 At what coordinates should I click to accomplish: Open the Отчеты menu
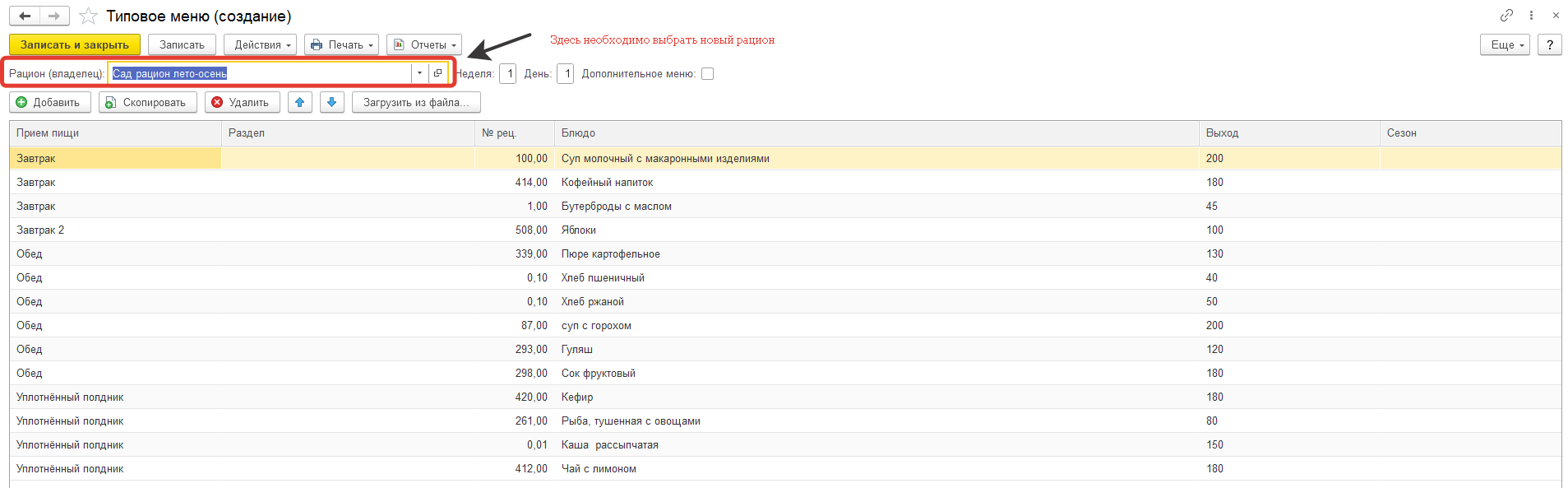(x=424, y=45)
